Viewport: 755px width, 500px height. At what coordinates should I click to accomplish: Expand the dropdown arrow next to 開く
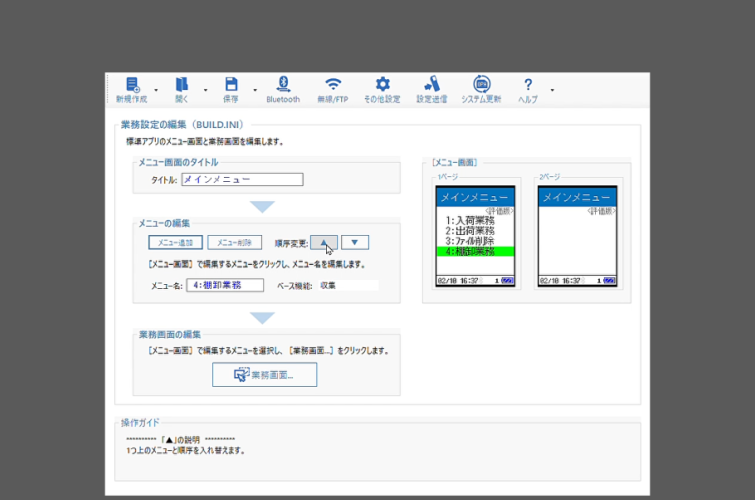(x=205, y=90)
